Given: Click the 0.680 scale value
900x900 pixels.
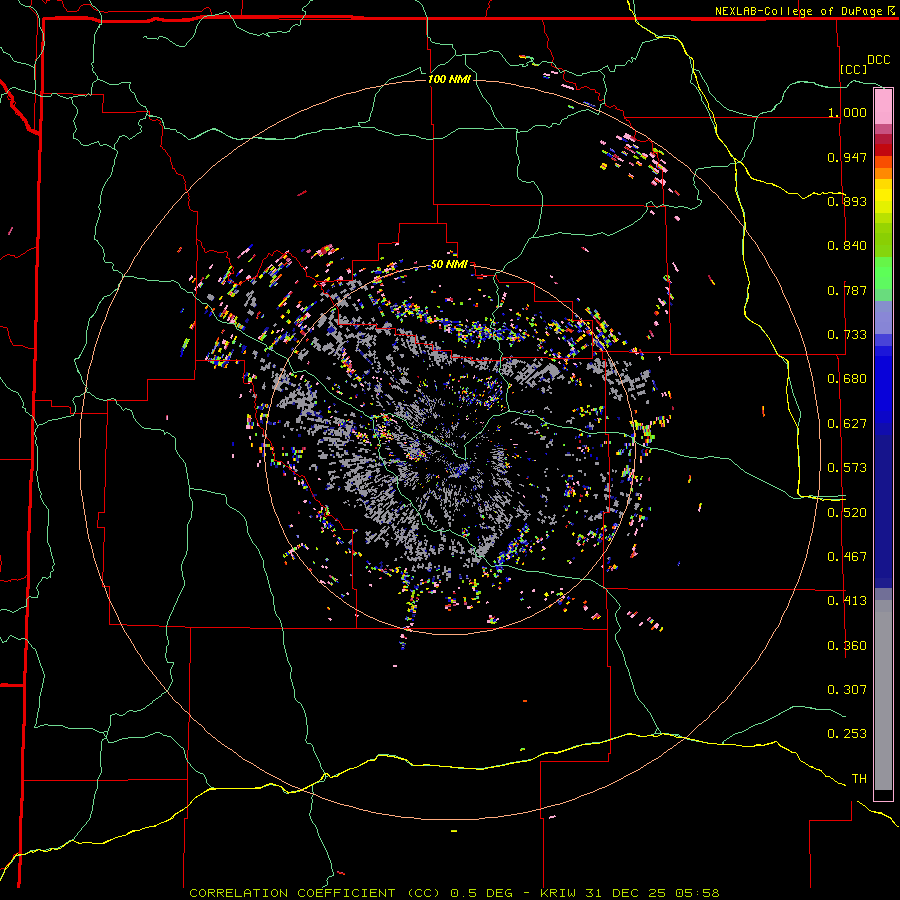Looking at the screenshot, I should pyautogui.click(x=847, y=379).
